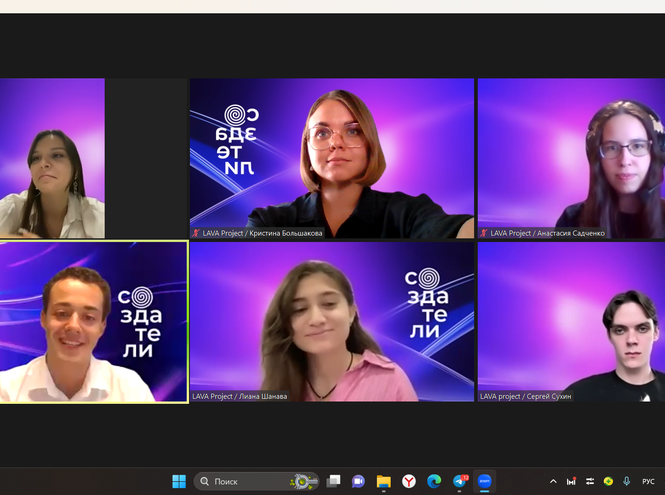Click muted mic icon on Кристина Большакова's tile

coord(196,233)
